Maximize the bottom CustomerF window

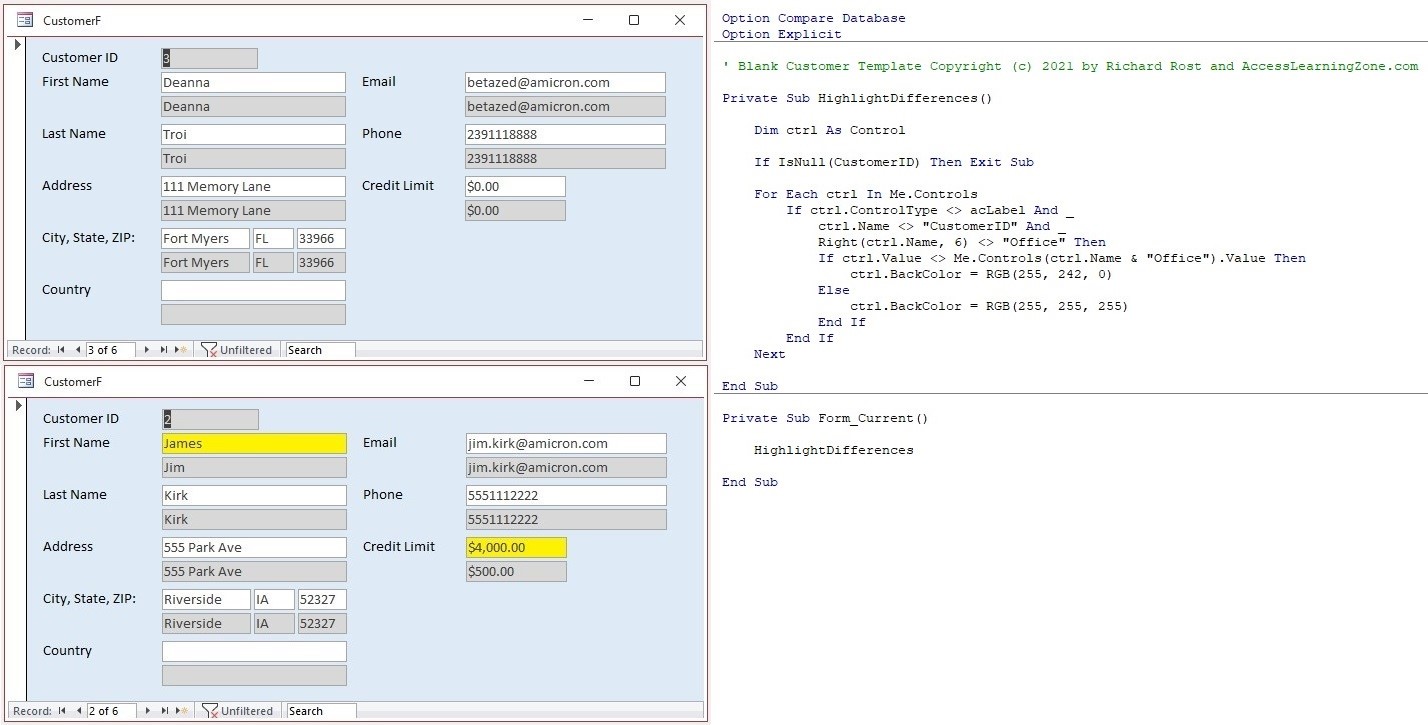634,381
